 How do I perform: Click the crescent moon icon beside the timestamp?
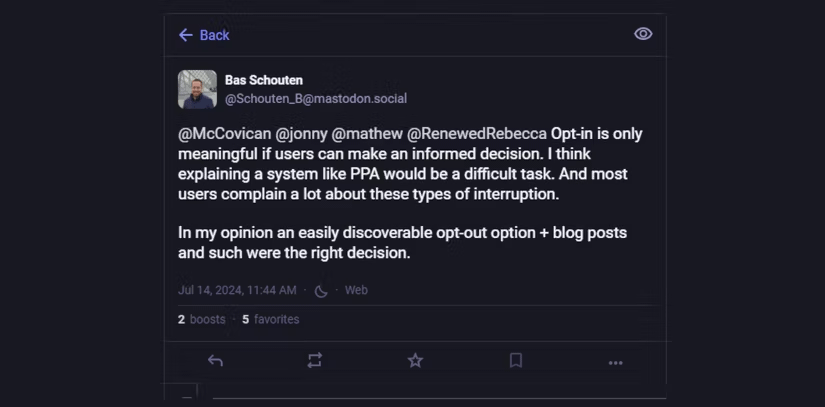tap(321, 291)
